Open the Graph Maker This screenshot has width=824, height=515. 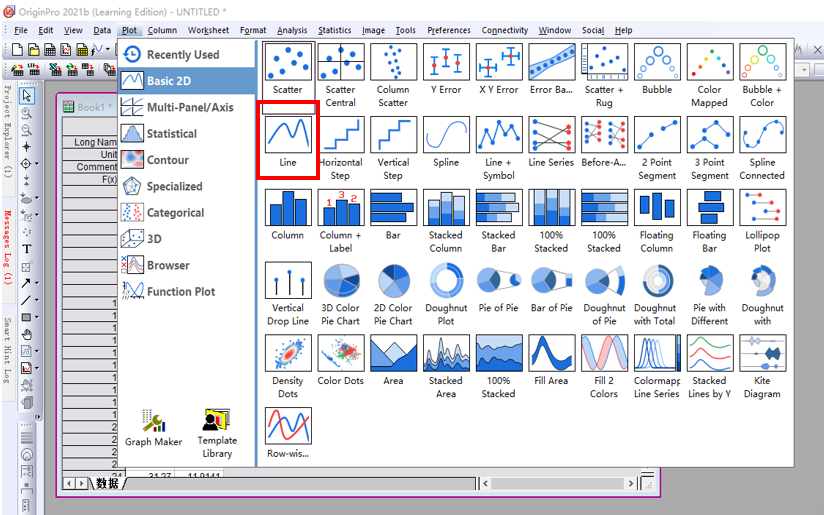[x=154, y=428]
